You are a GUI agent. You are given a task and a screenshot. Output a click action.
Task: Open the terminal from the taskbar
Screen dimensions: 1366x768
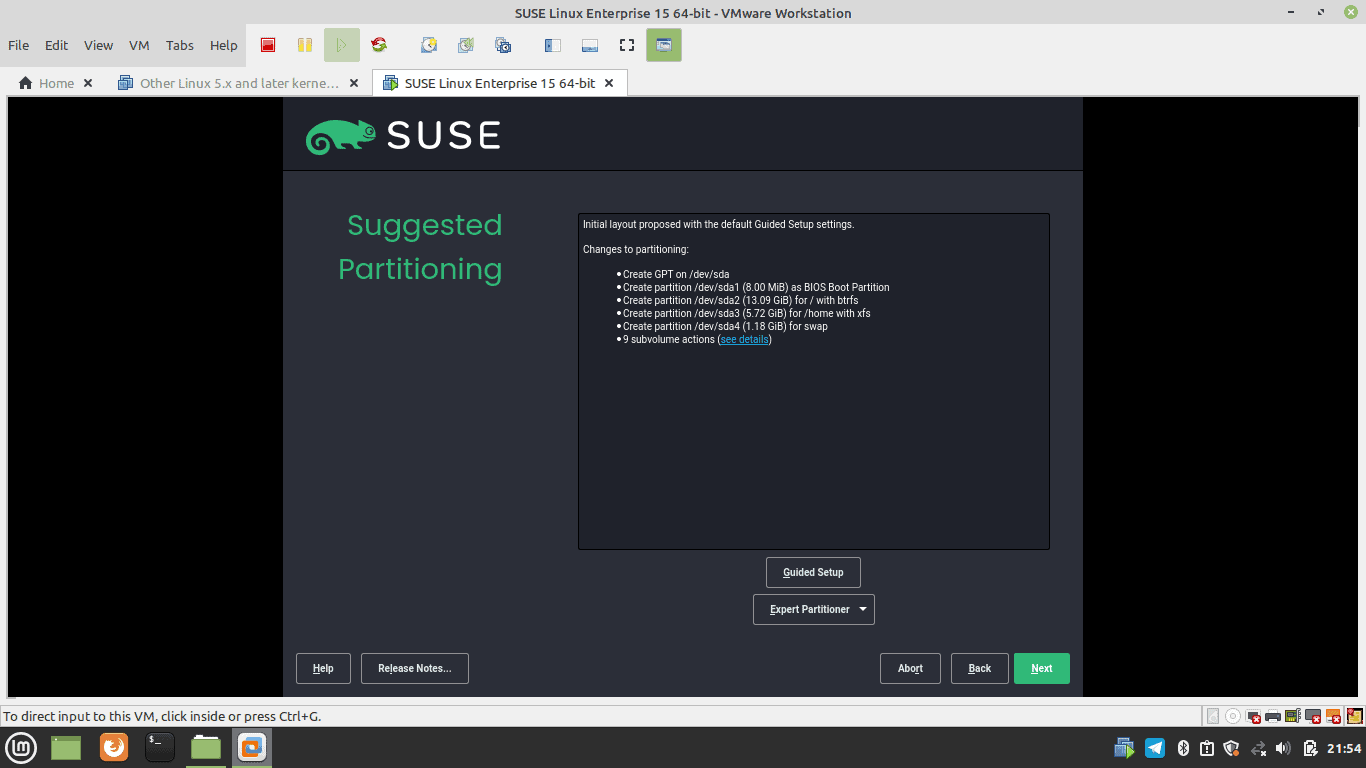click(160, 747)
